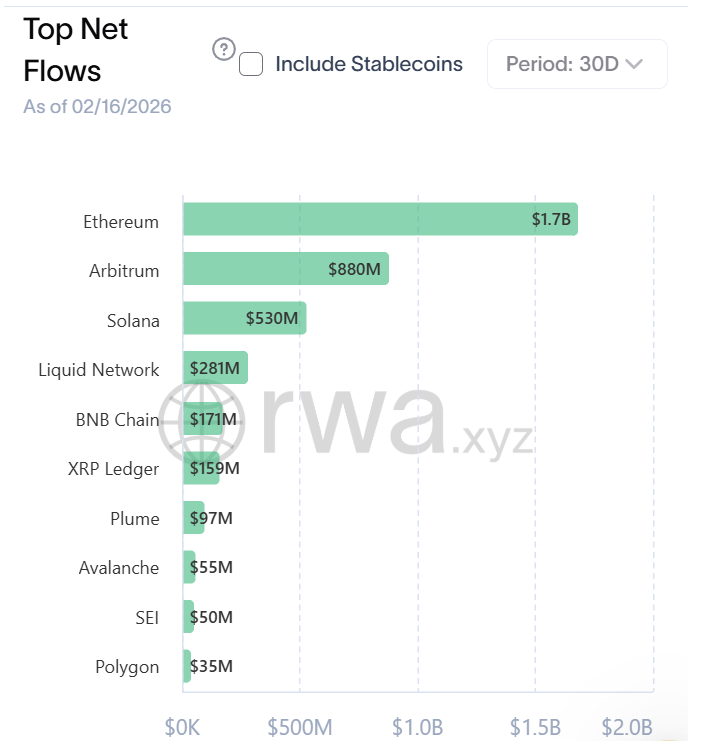The height and width of the screenshot is (745, 703).
Task: Click the Ethereum $1.7B bar
Action: pos(380,220)
